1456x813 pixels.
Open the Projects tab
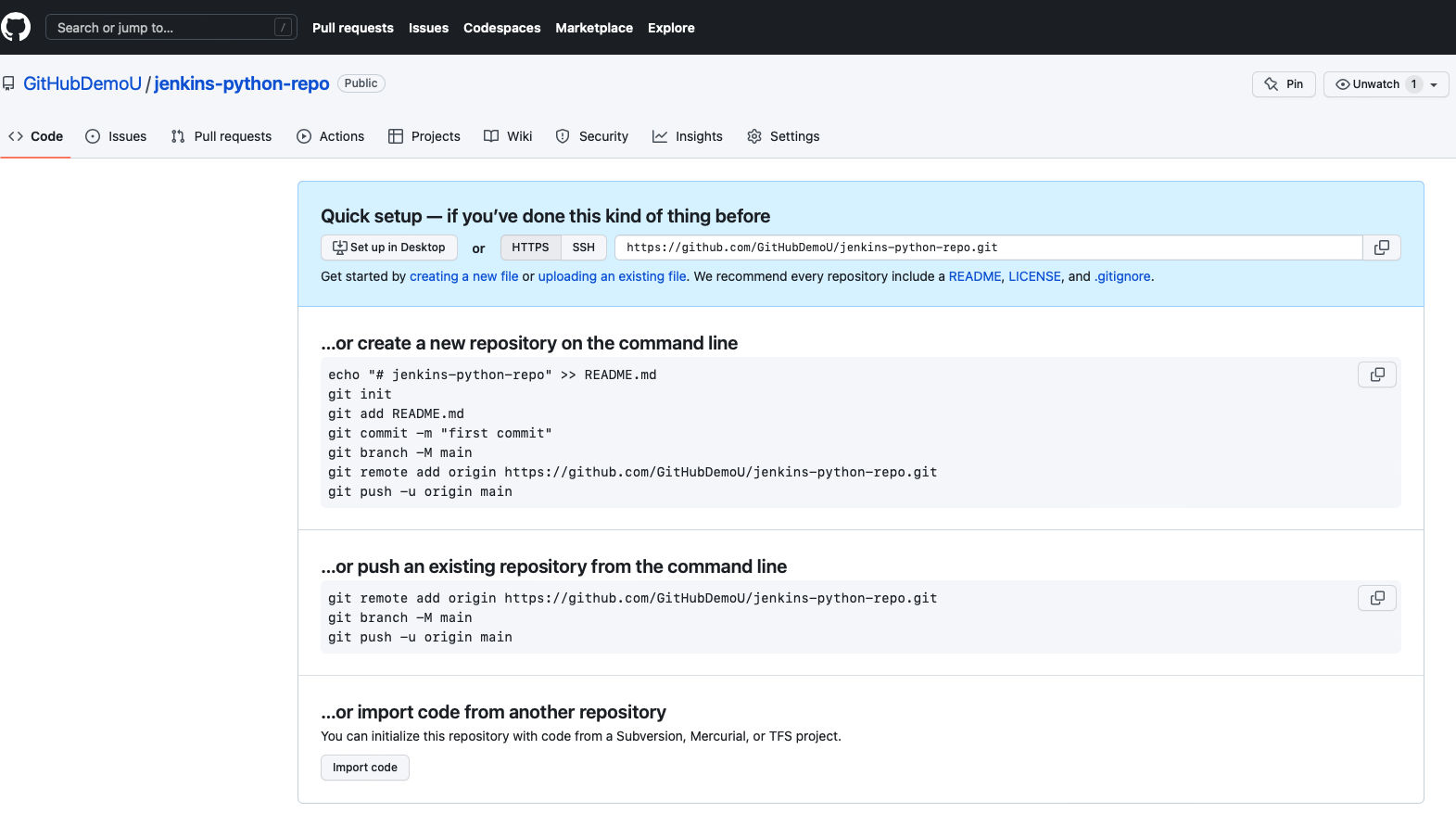pyautogui.click(x=424, y=136)
